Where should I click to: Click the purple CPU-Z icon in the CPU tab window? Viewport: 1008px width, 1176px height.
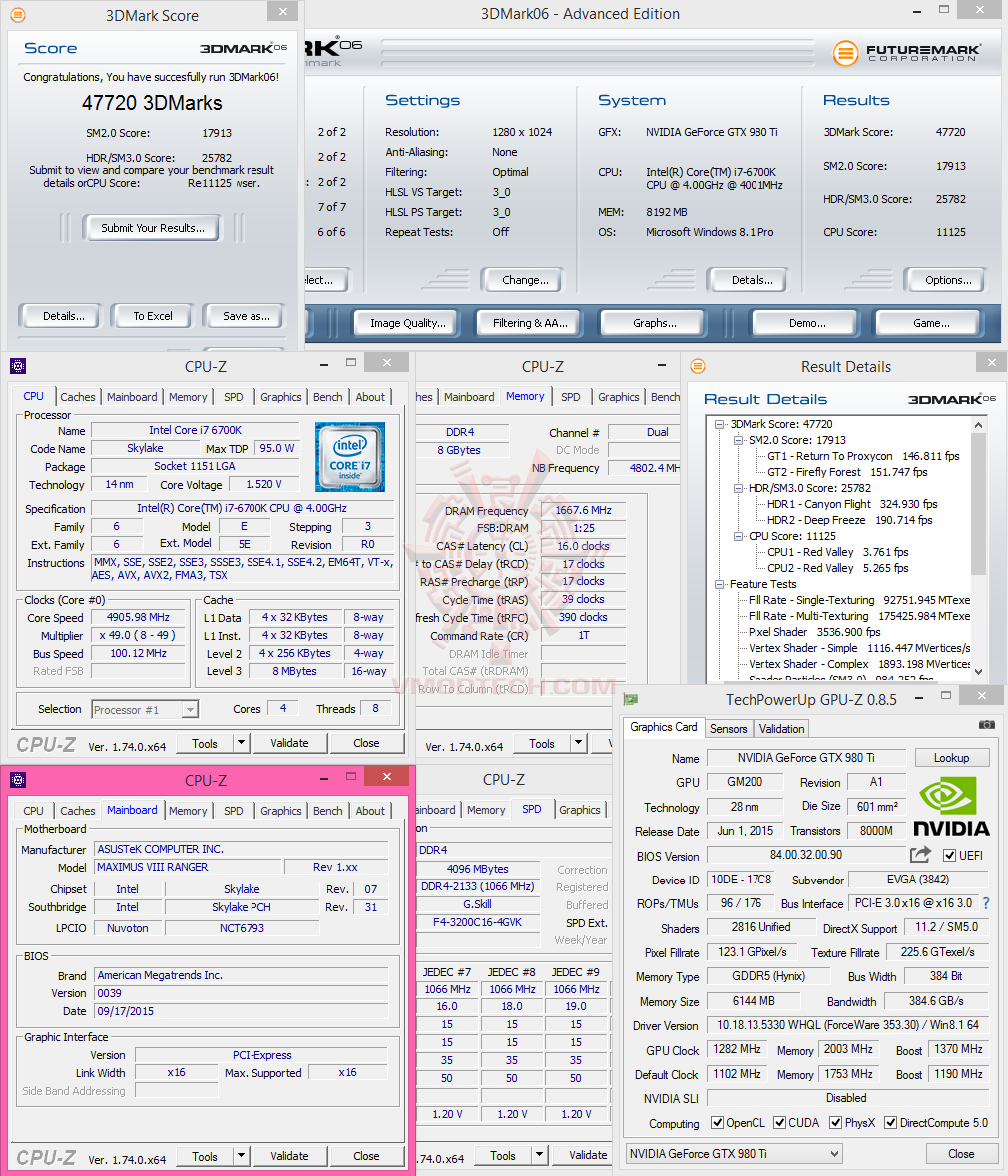point(18,366)
